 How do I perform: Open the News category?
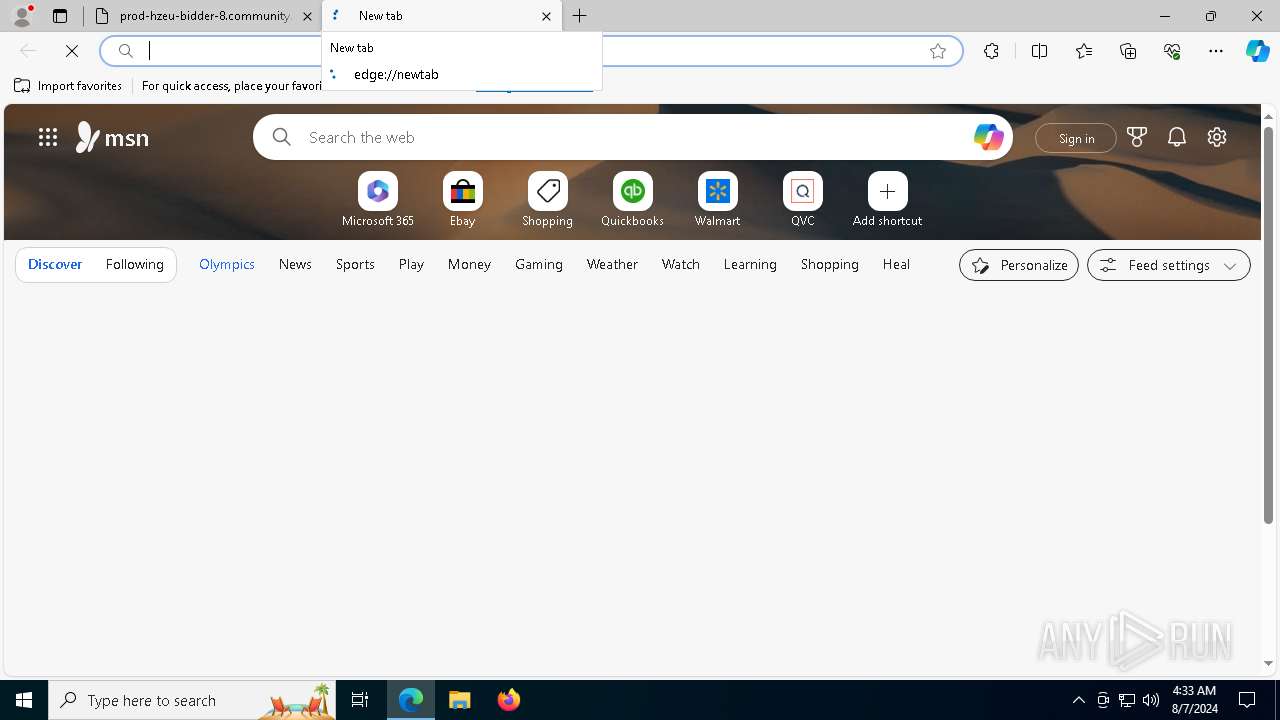pyautogui.click(x=295, y=265)
